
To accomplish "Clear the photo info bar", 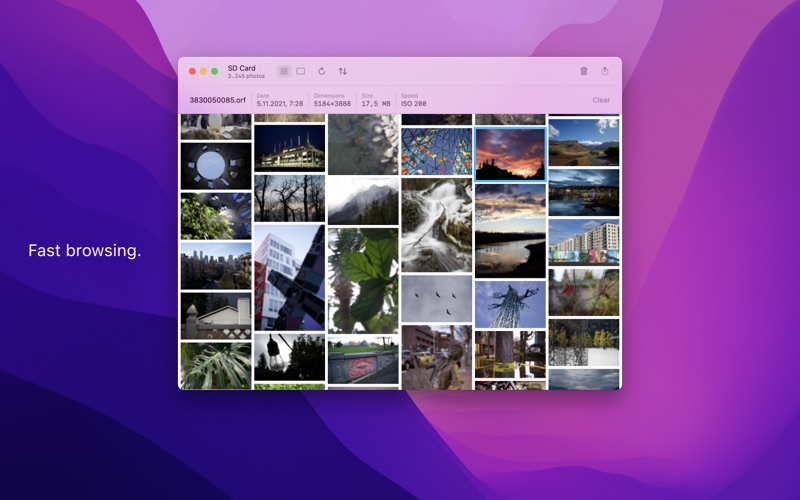I will (x=601, y=100).
